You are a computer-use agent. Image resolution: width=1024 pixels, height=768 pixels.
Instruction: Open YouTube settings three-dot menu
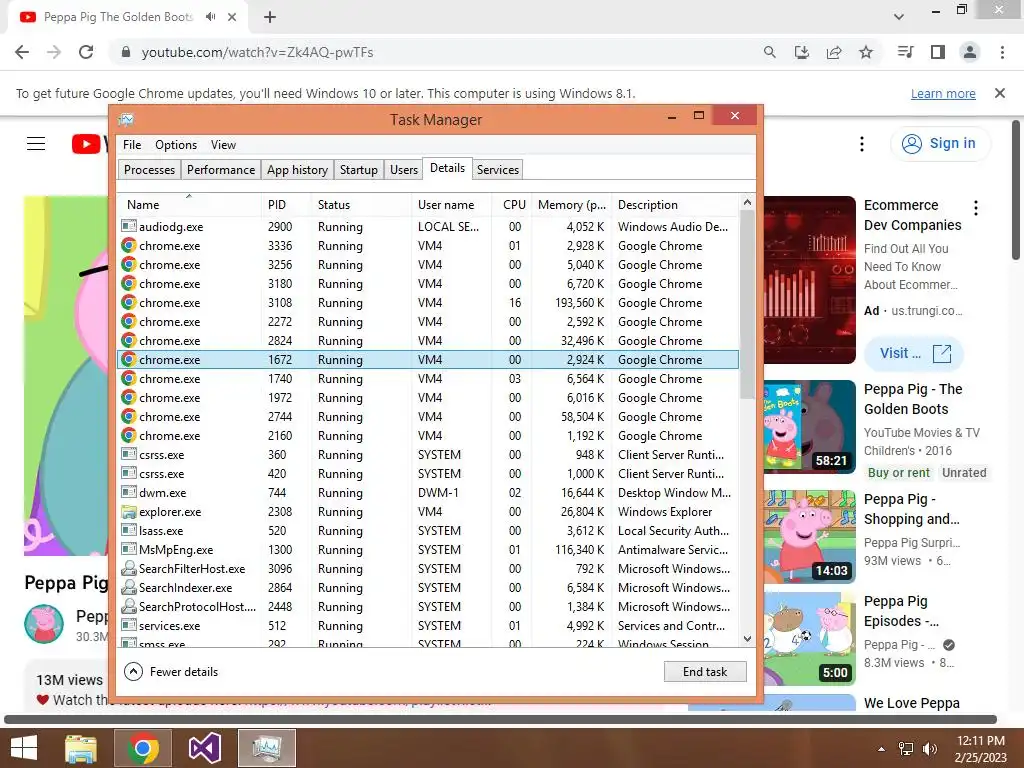coord(862,144)
